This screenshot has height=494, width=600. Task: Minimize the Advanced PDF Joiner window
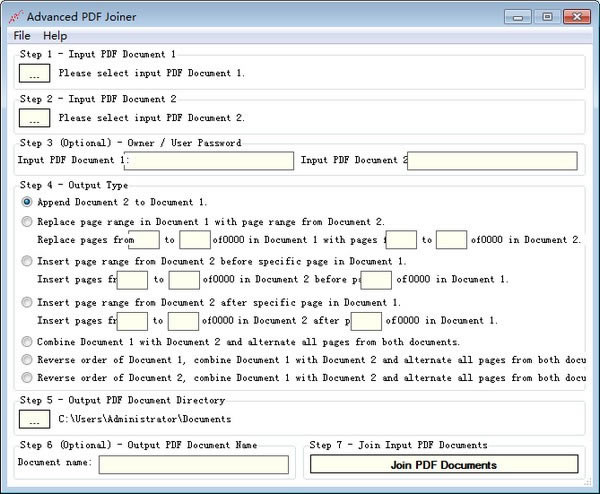pos(518,16)
